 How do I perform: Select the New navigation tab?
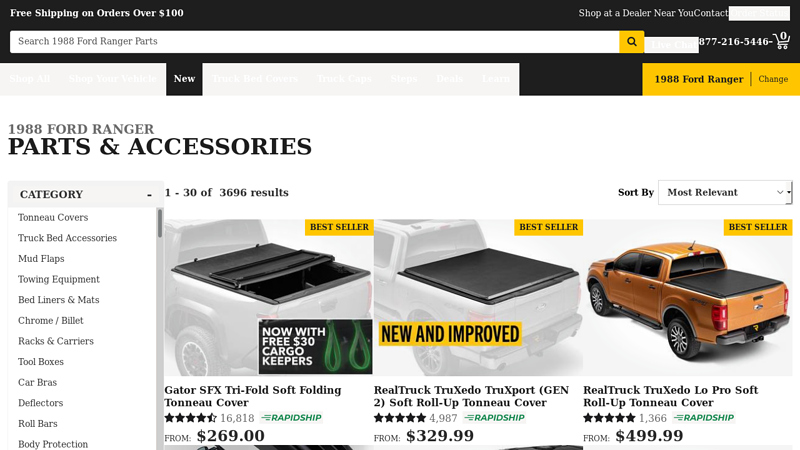click(x=184, y=79)
